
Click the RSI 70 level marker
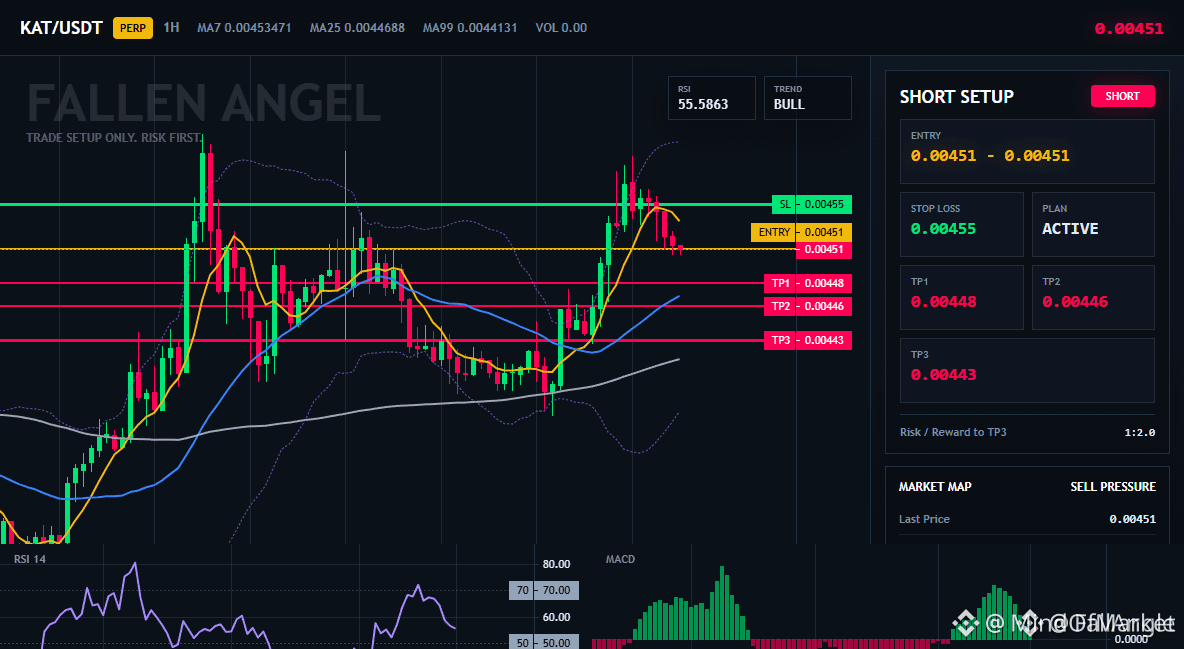(544, 590)
